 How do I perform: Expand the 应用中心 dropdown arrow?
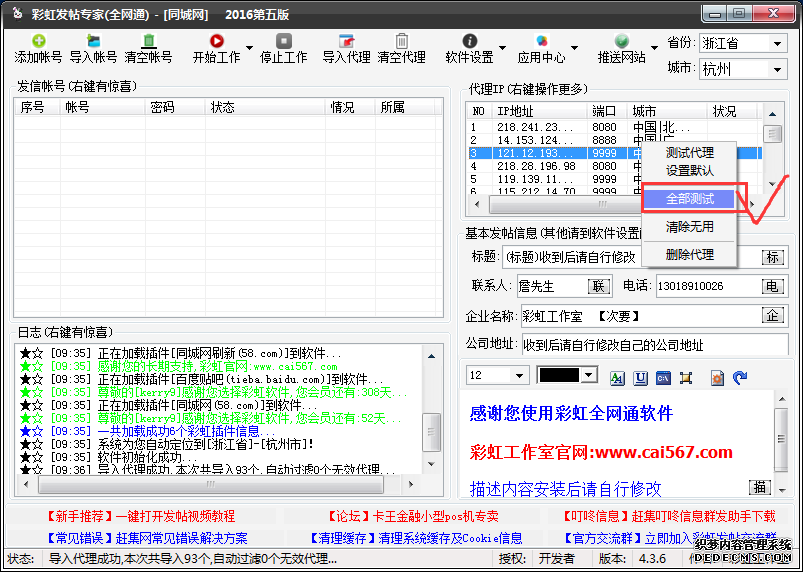click(x=574, y=48)
